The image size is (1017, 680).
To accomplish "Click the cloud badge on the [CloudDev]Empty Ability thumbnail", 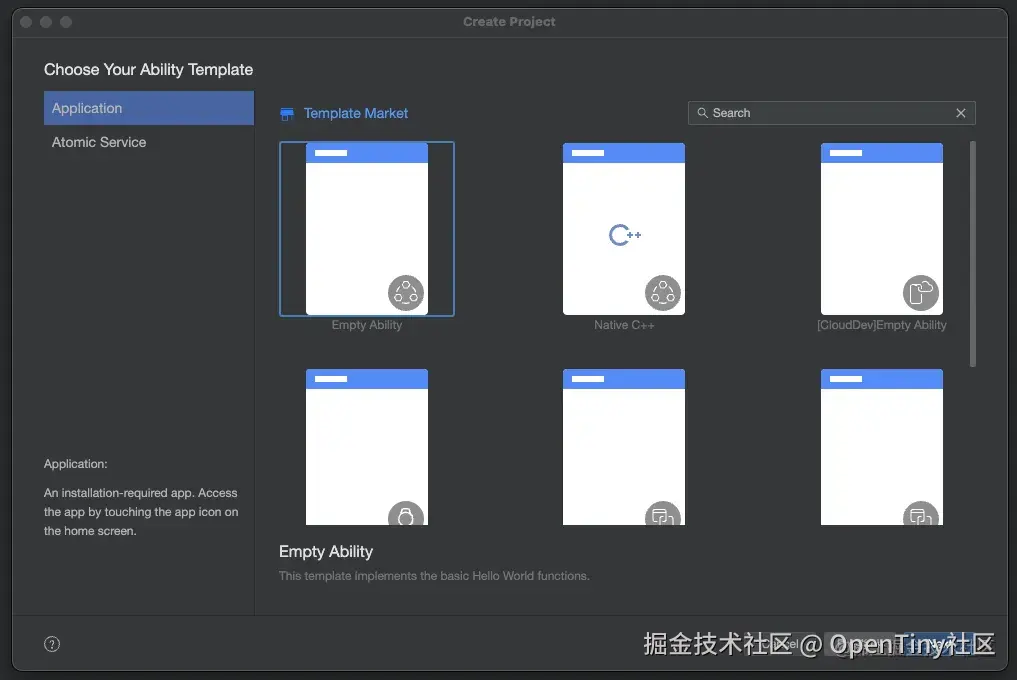I will point(920,292).
